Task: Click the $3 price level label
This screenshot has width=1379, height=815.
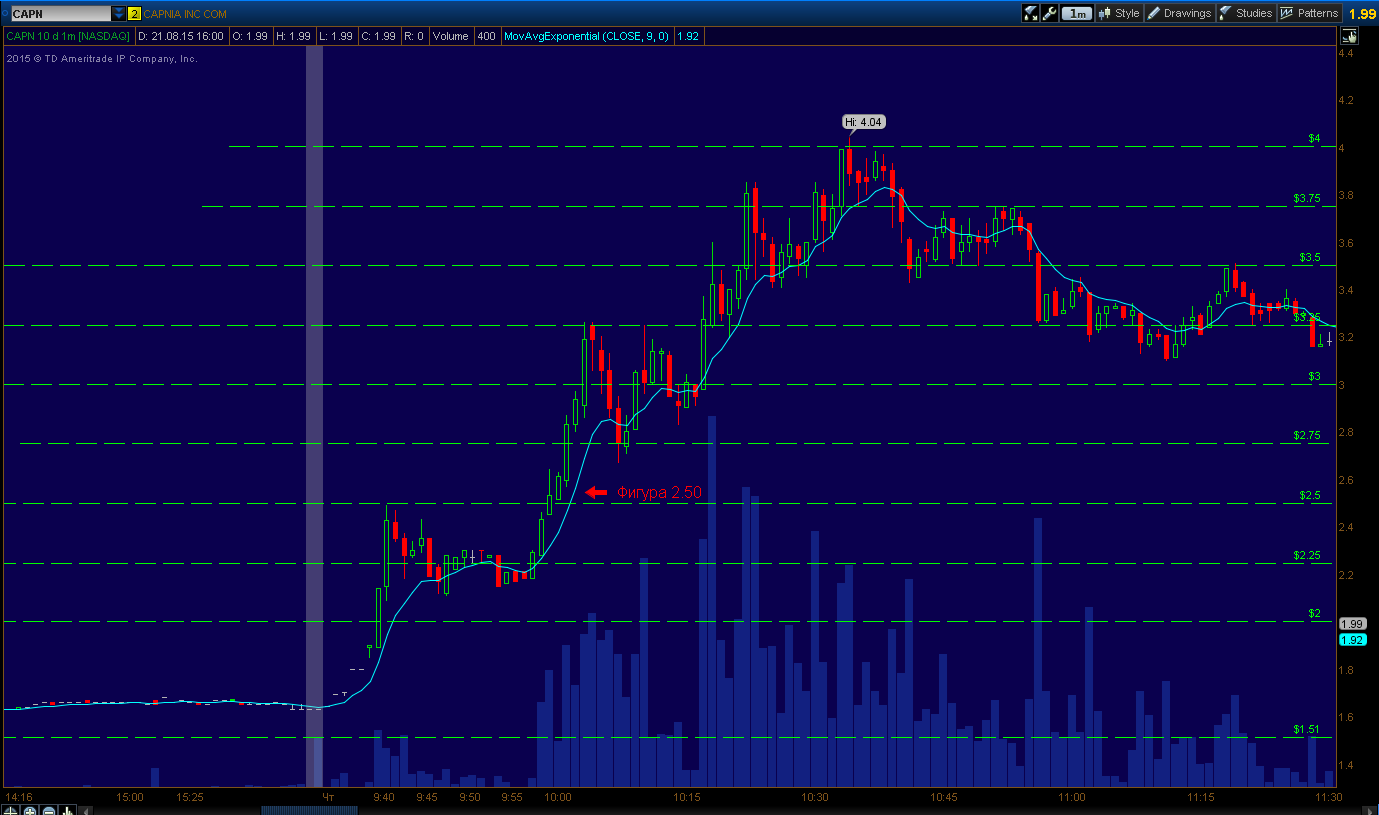Action: click(1315, 376)
